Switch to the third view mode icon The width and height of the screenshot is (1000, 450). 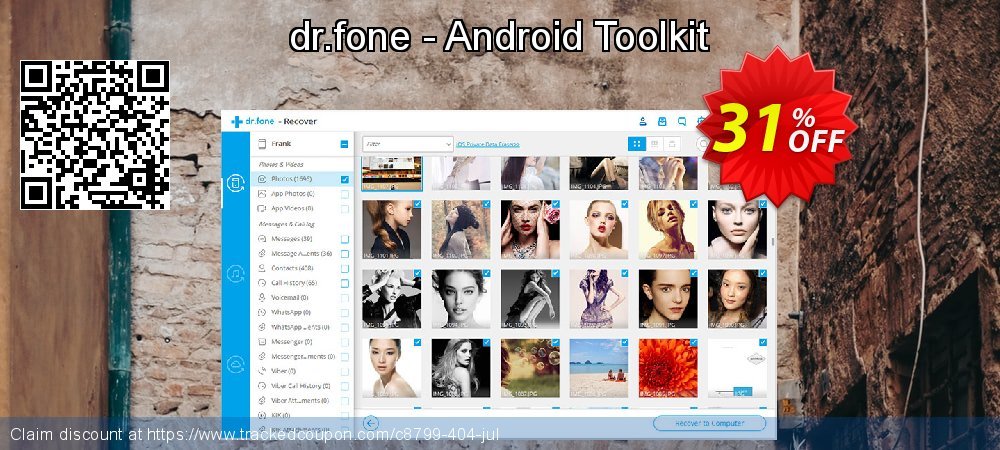[x=671, y=144]
